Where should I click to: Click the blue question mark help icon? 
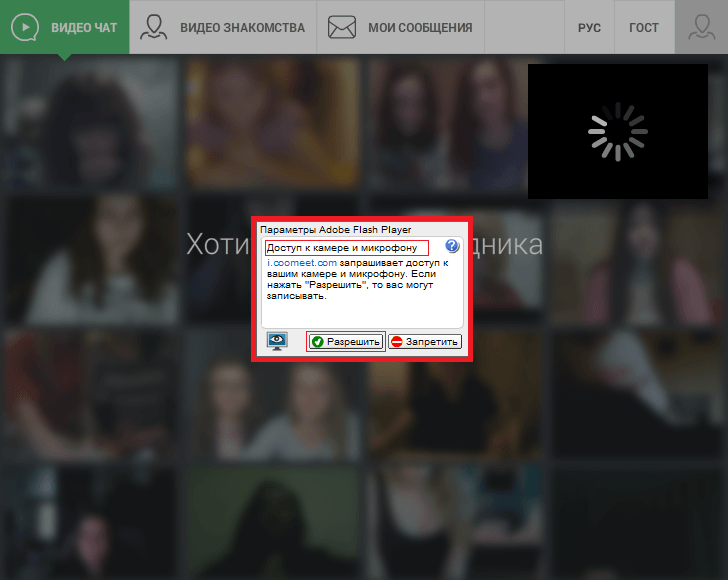(x=452, y=246)
